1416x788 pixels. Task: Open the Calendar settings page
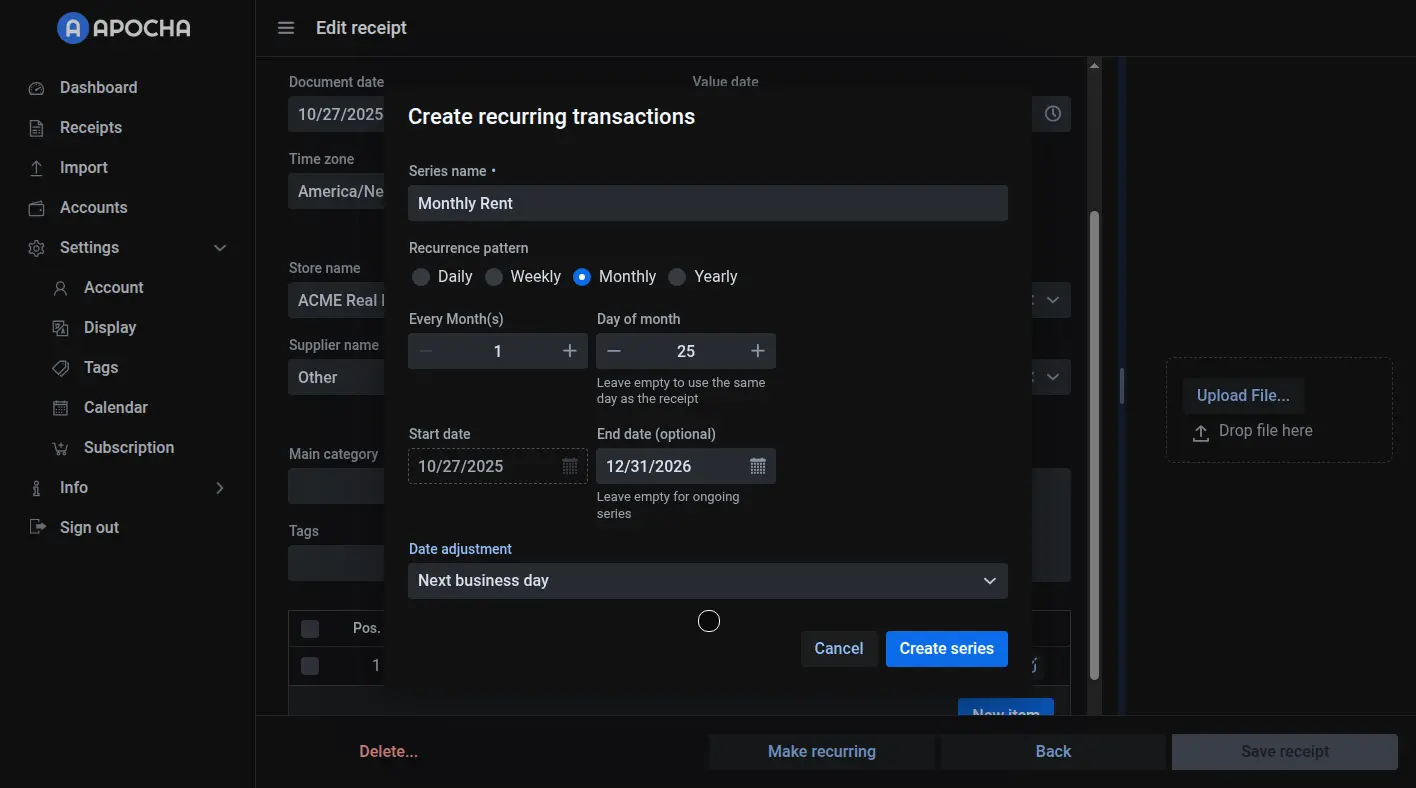pos(115,408)
